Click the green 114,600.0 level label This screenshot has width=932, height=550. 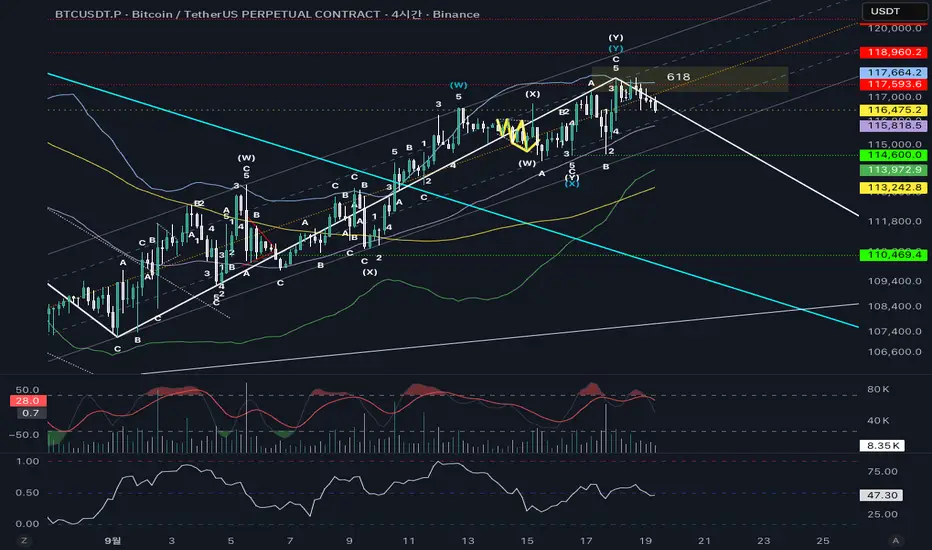[x=894, y=155]
